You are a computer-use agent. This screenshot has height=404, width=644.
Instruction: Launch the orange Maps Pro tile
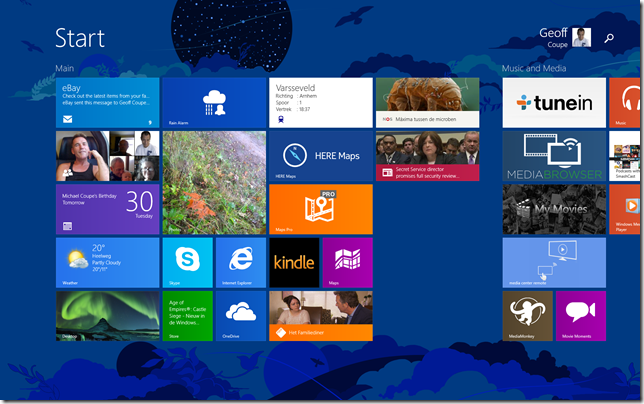point(320,209)
